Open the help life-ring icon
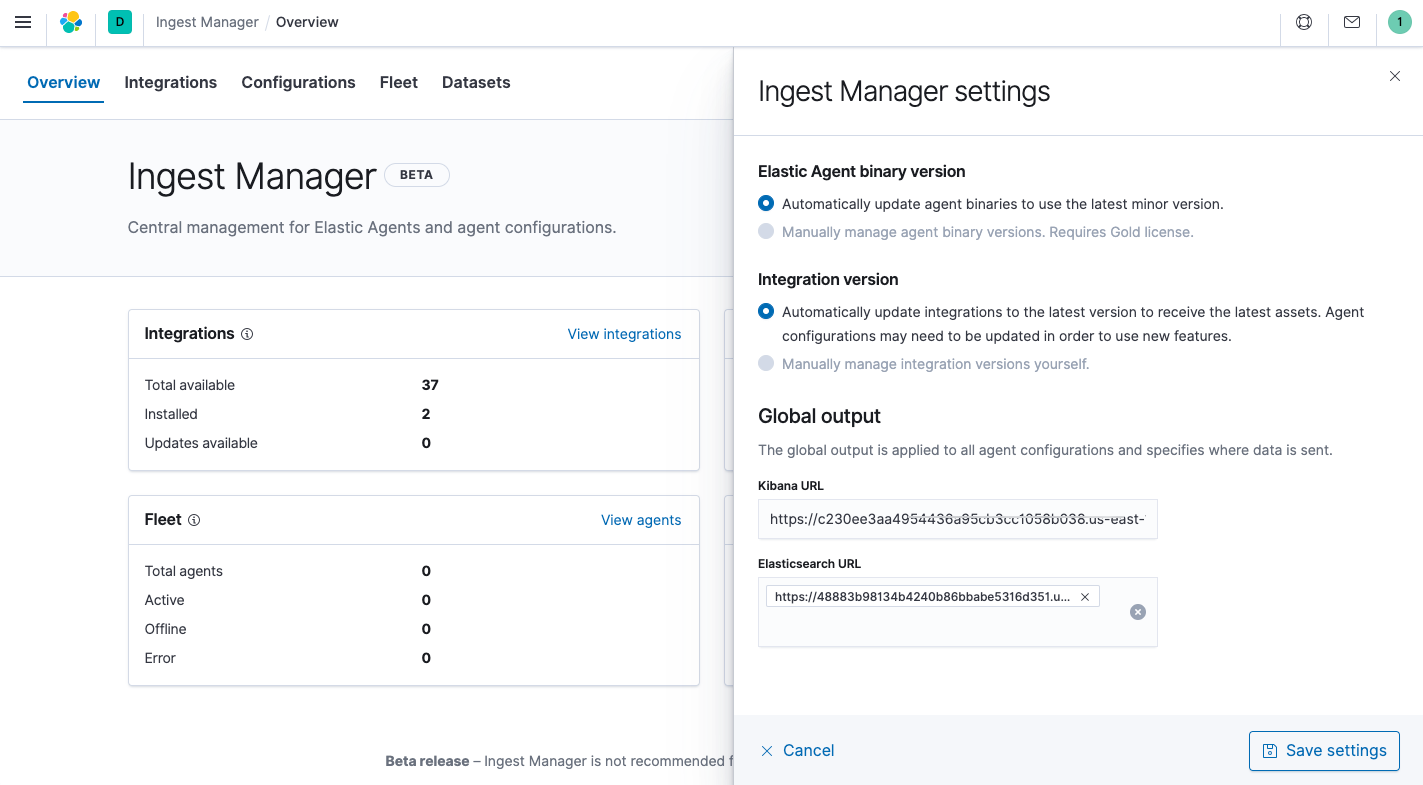This screenshot has height=785, width=1423. (x=1303, y=22)
